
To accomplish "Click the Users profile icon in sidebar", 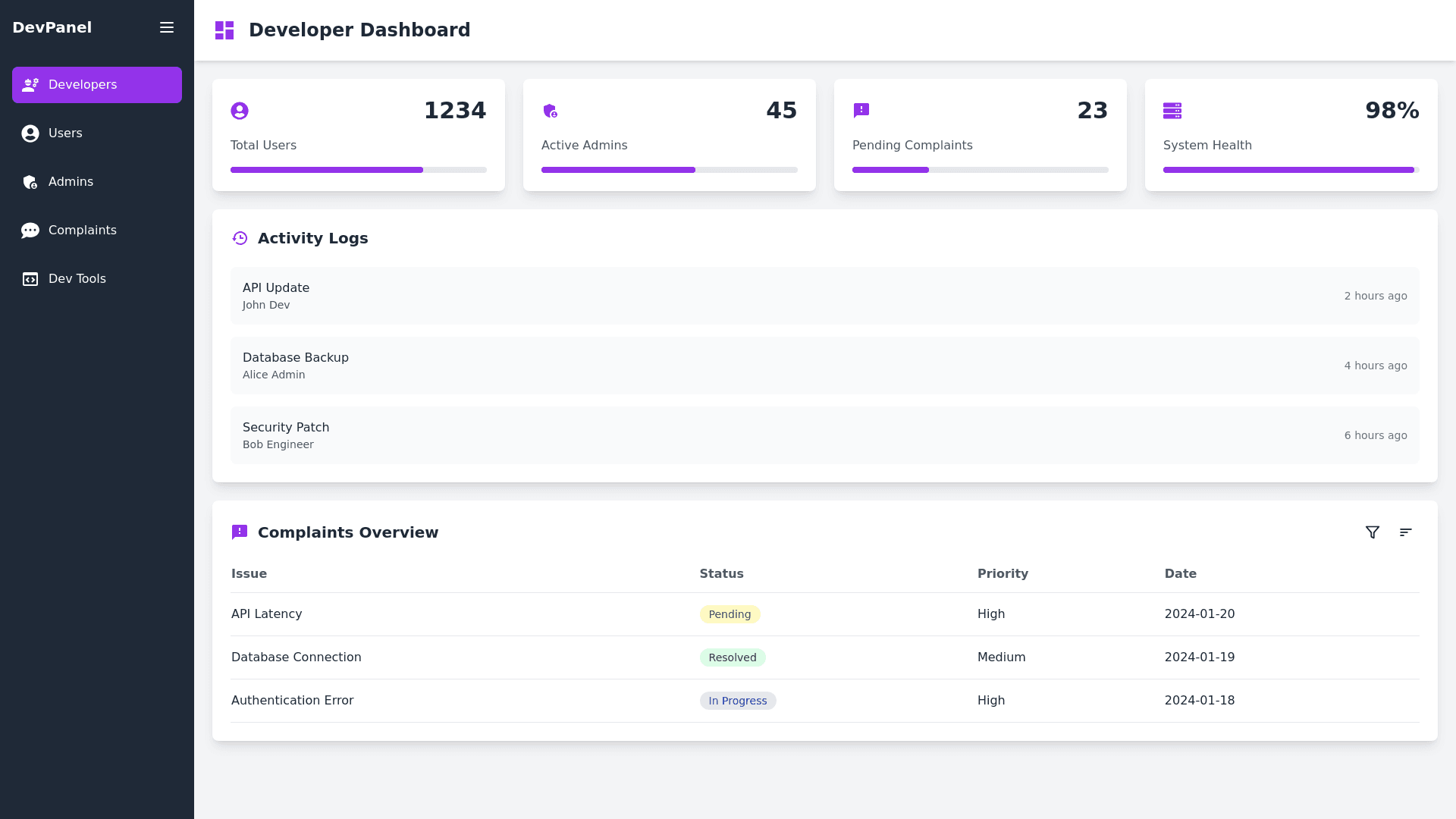I will [30, 133].
